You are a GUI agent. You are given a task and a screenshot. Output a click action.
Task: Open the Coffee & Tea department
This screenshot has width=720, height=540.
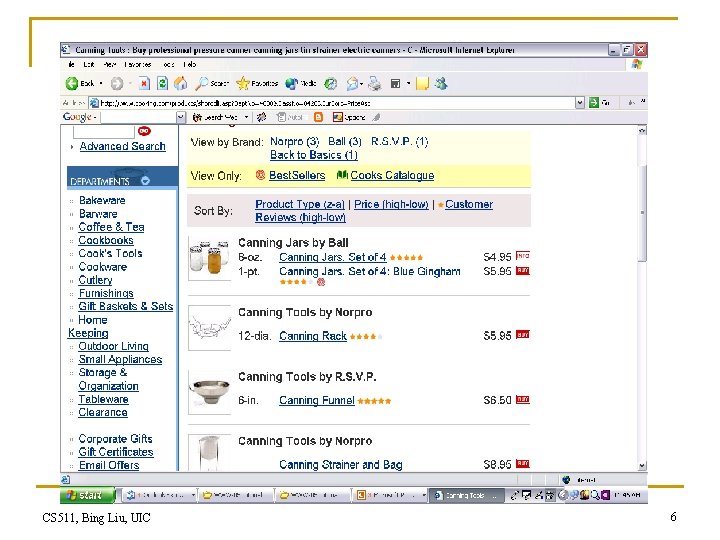click(111, 227)
